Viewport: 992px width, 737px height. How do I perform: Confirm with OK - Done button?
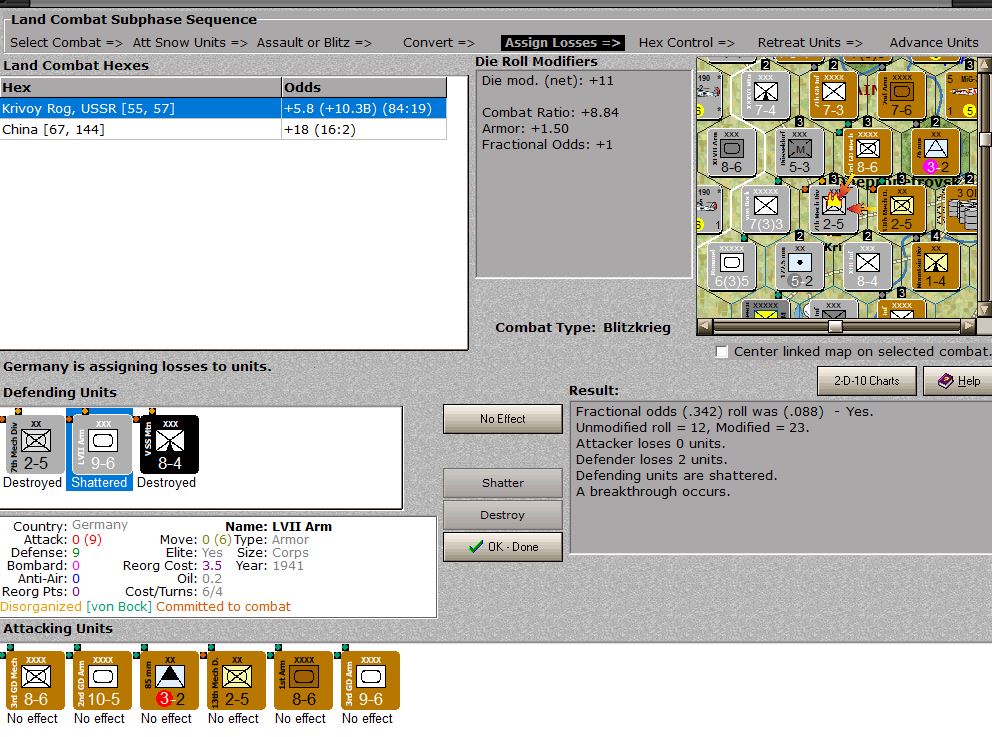coord(503,547)
